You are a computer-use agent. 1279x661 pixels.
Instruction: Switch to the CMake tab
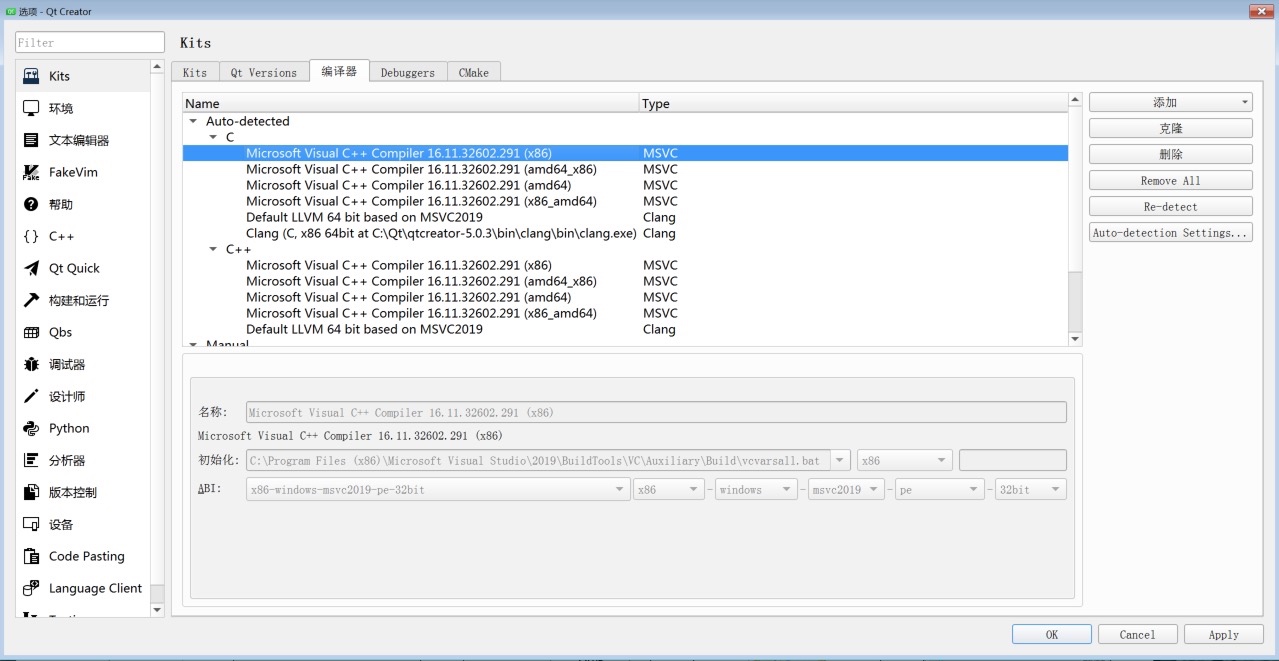click(x=474, y=72)
